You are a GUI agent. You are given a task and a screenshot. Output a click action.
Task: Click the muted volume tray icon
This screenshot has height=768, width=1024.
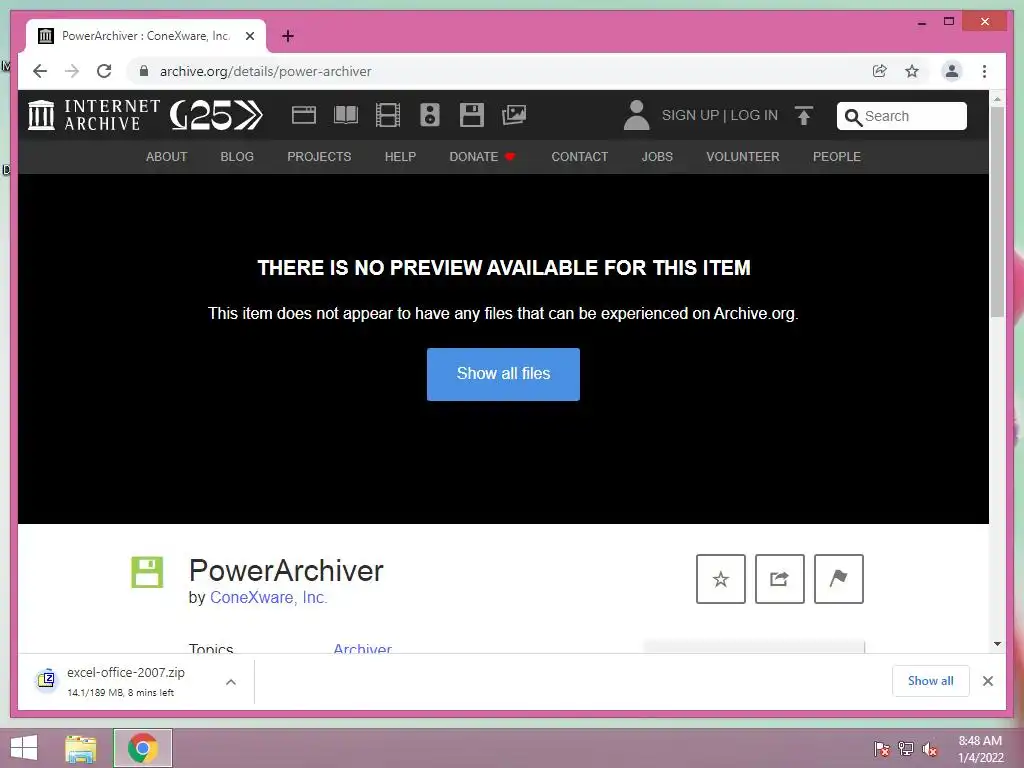tap(930, 749)
